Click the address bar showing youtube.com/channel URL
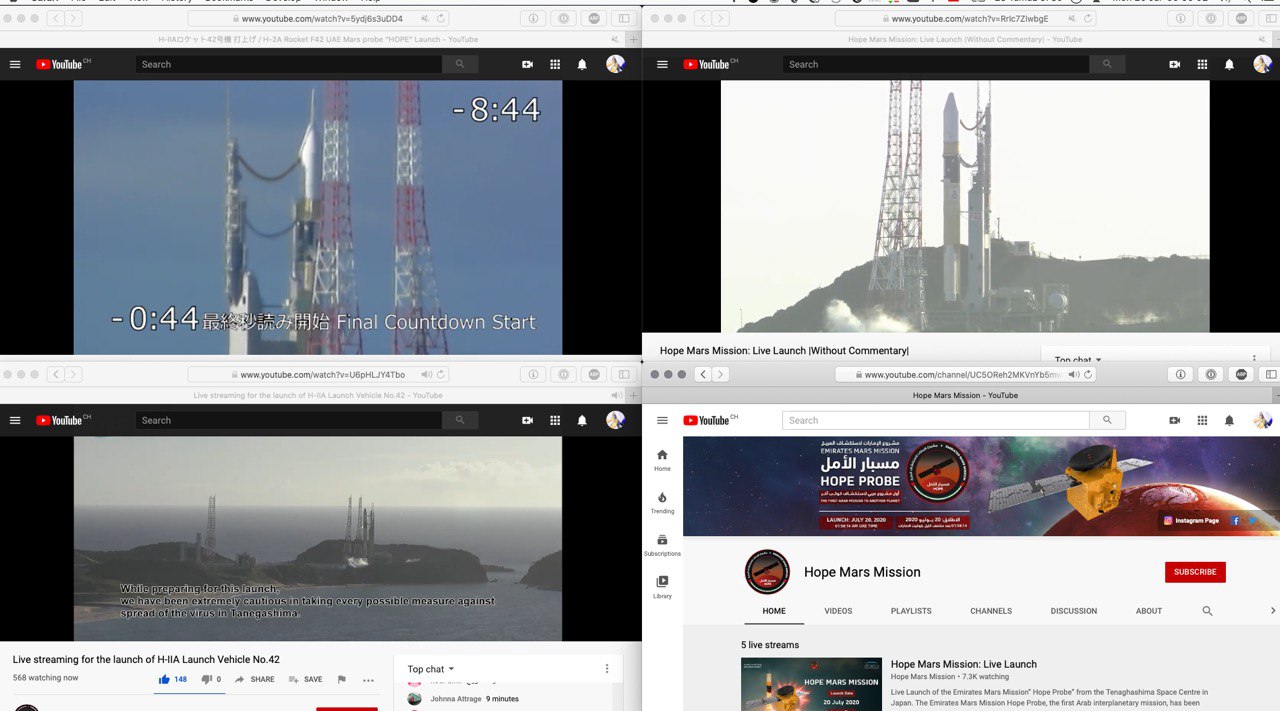 (966, 374)
